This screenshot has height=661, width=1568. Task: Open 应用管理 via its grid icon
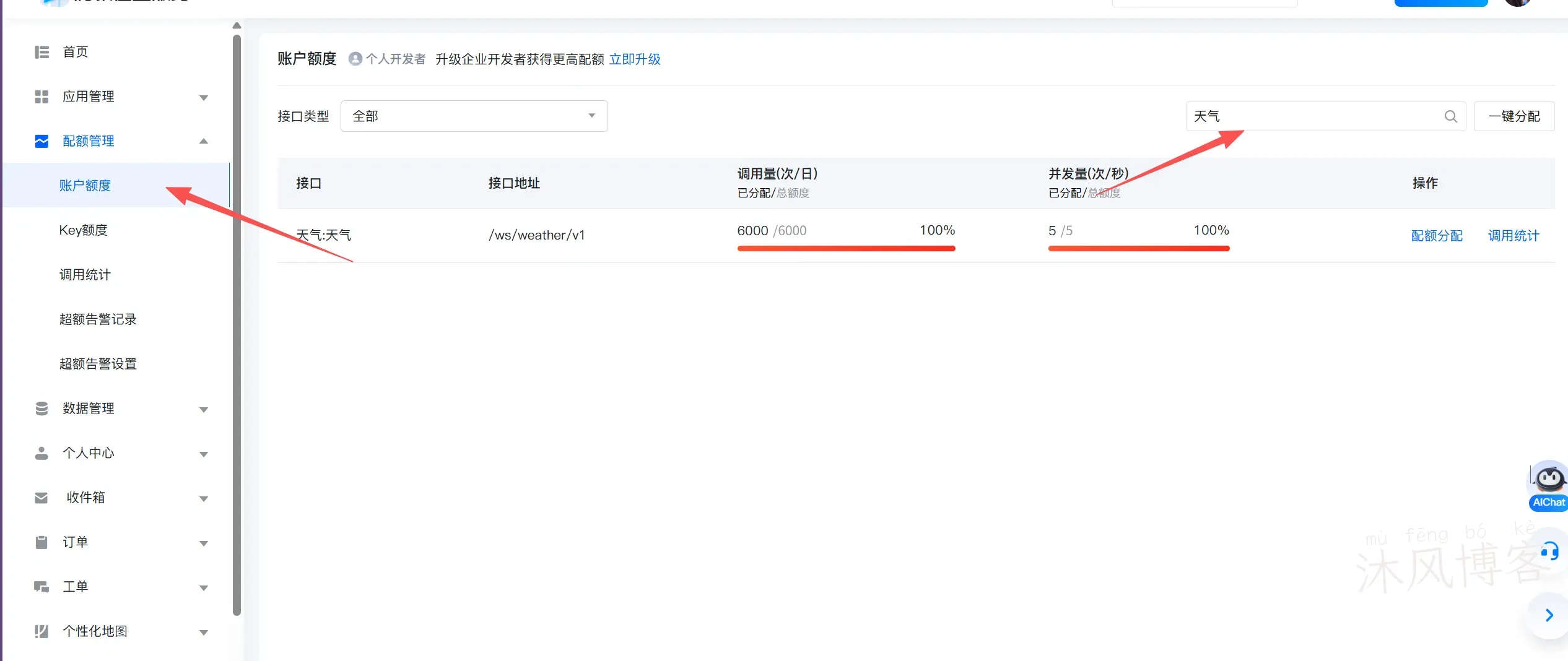click(41, 97)
